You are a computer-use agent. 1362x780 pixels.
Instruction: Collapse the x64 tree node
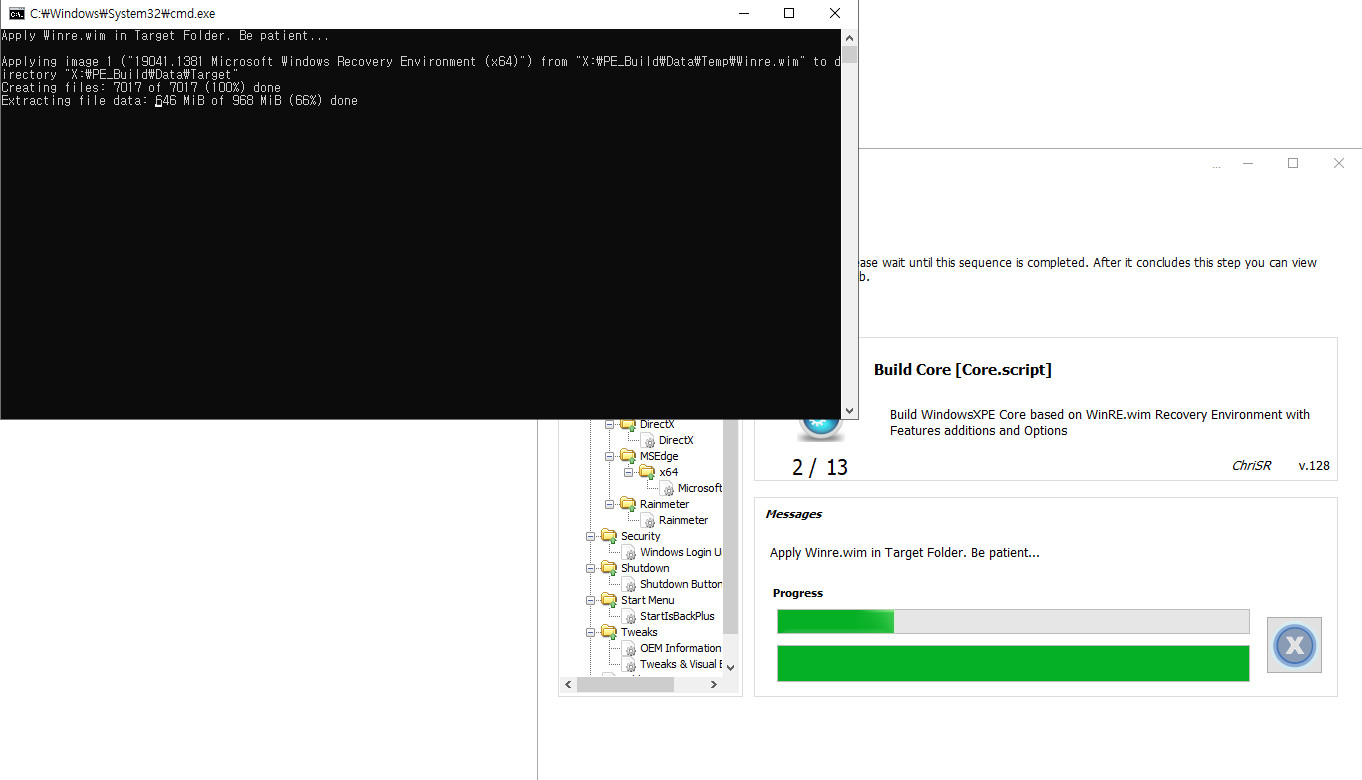629,472
